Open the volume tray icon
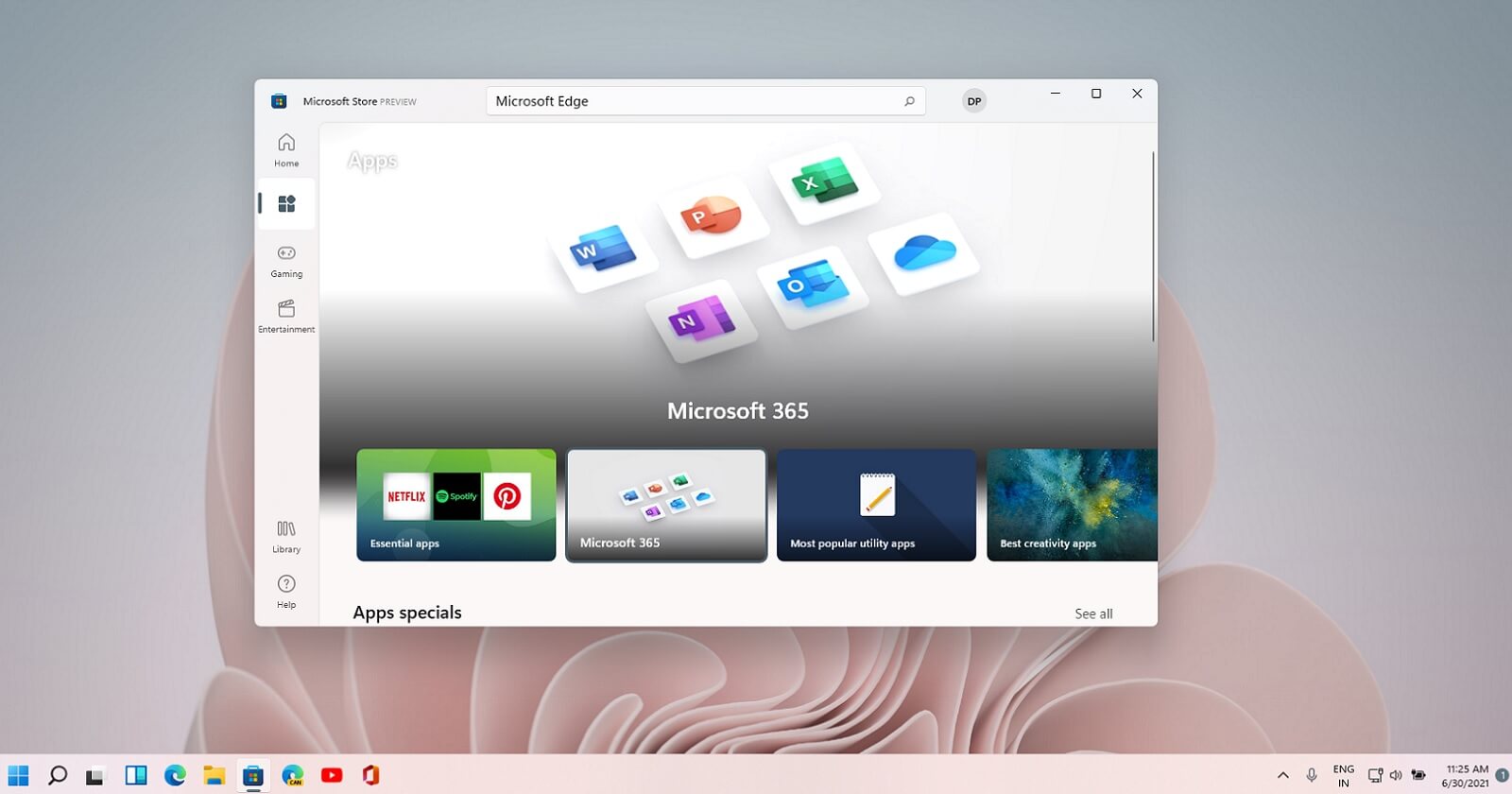Screen dimensions: 1512x794 pos(1396,775)
